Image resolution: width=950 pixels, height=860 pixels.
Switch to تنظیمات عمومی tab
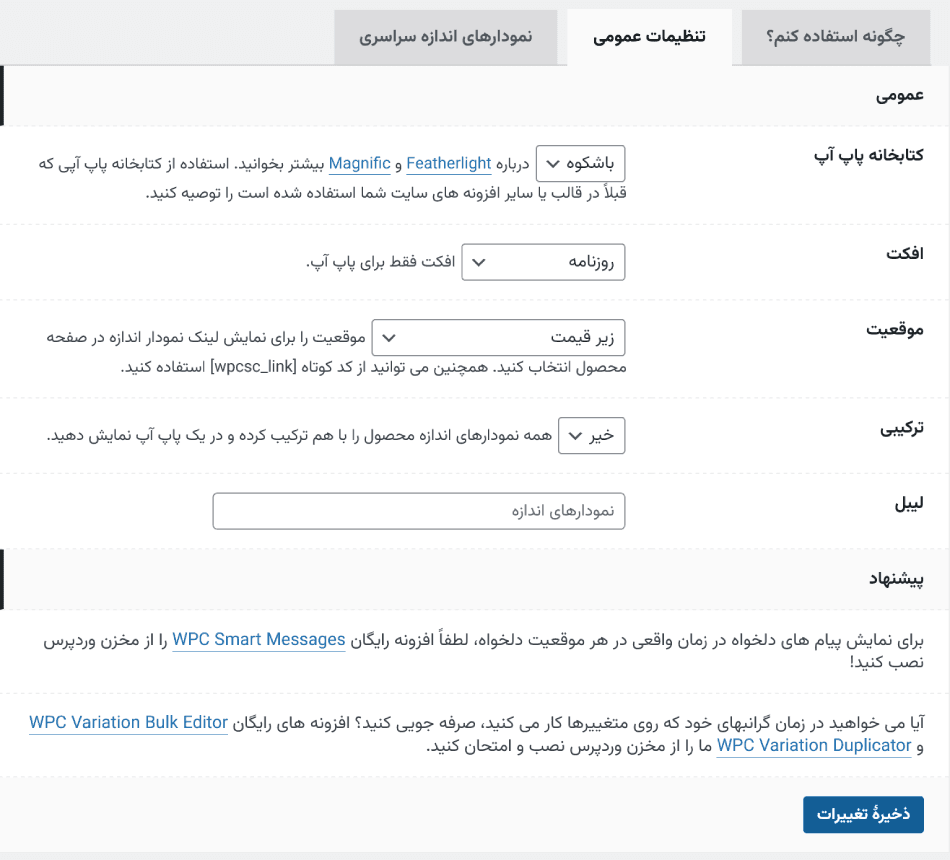[649, 37]
